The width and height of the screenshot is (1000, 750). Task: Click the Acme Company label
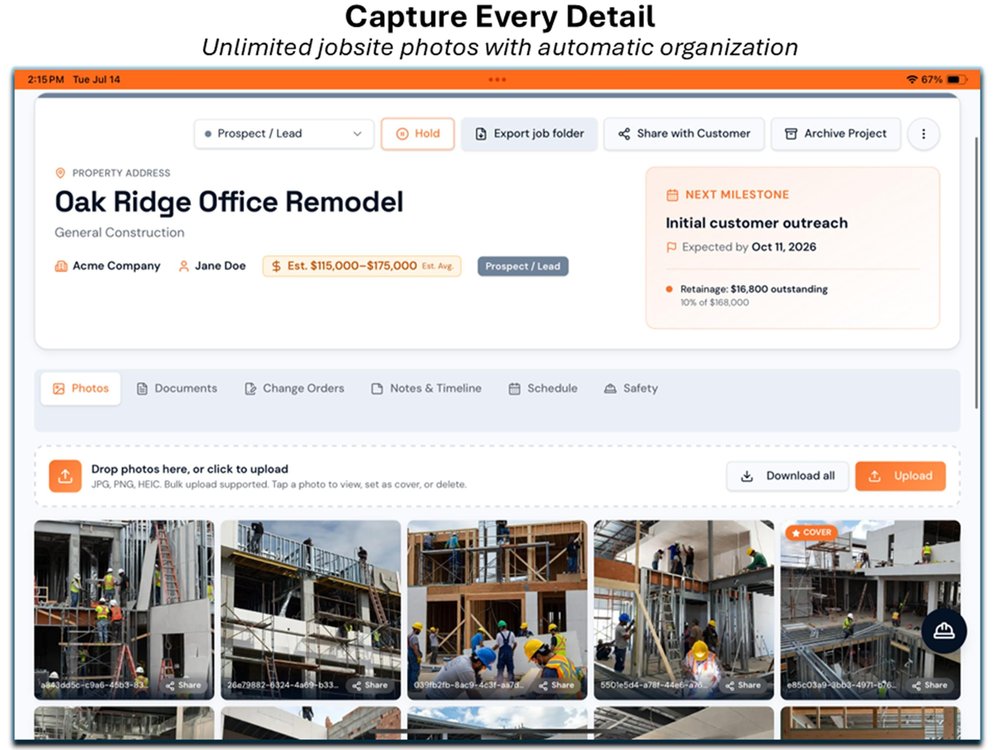tap(117, 266)
